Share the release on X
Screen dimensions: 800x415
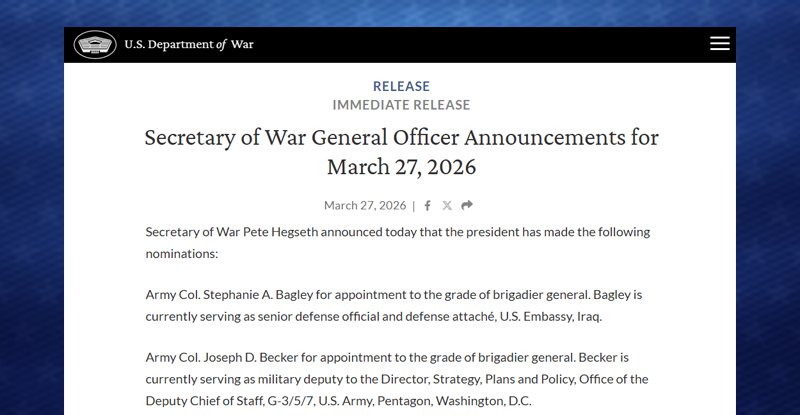pos(447,206)
